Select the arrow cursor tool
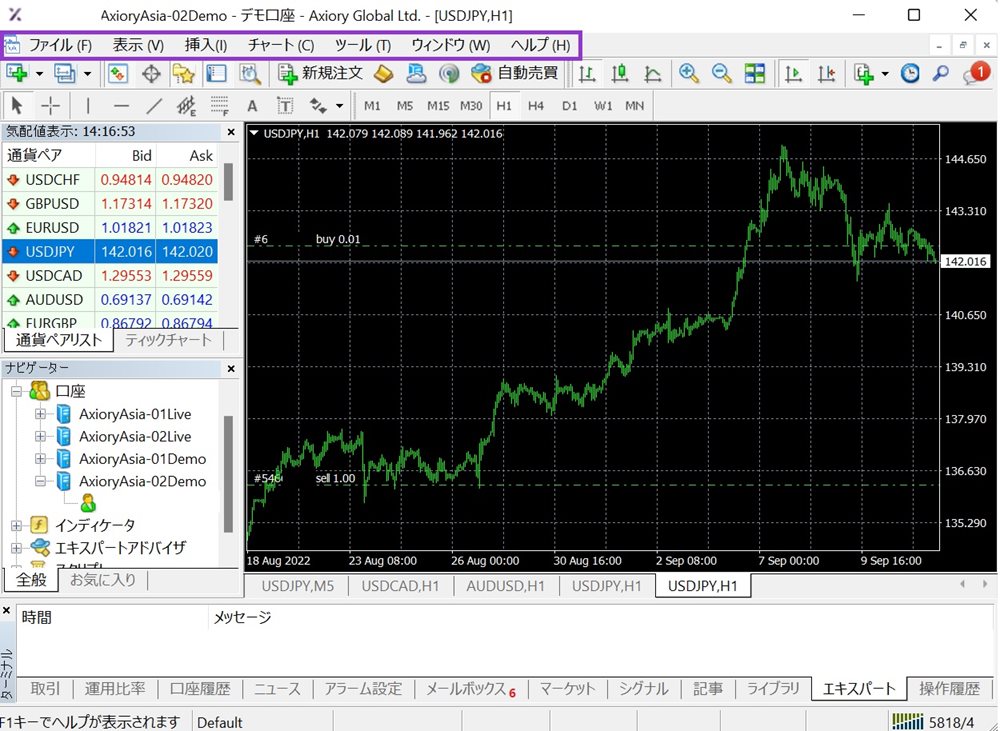The width and height of the screenshot is (1000, 731). (17, 105)
